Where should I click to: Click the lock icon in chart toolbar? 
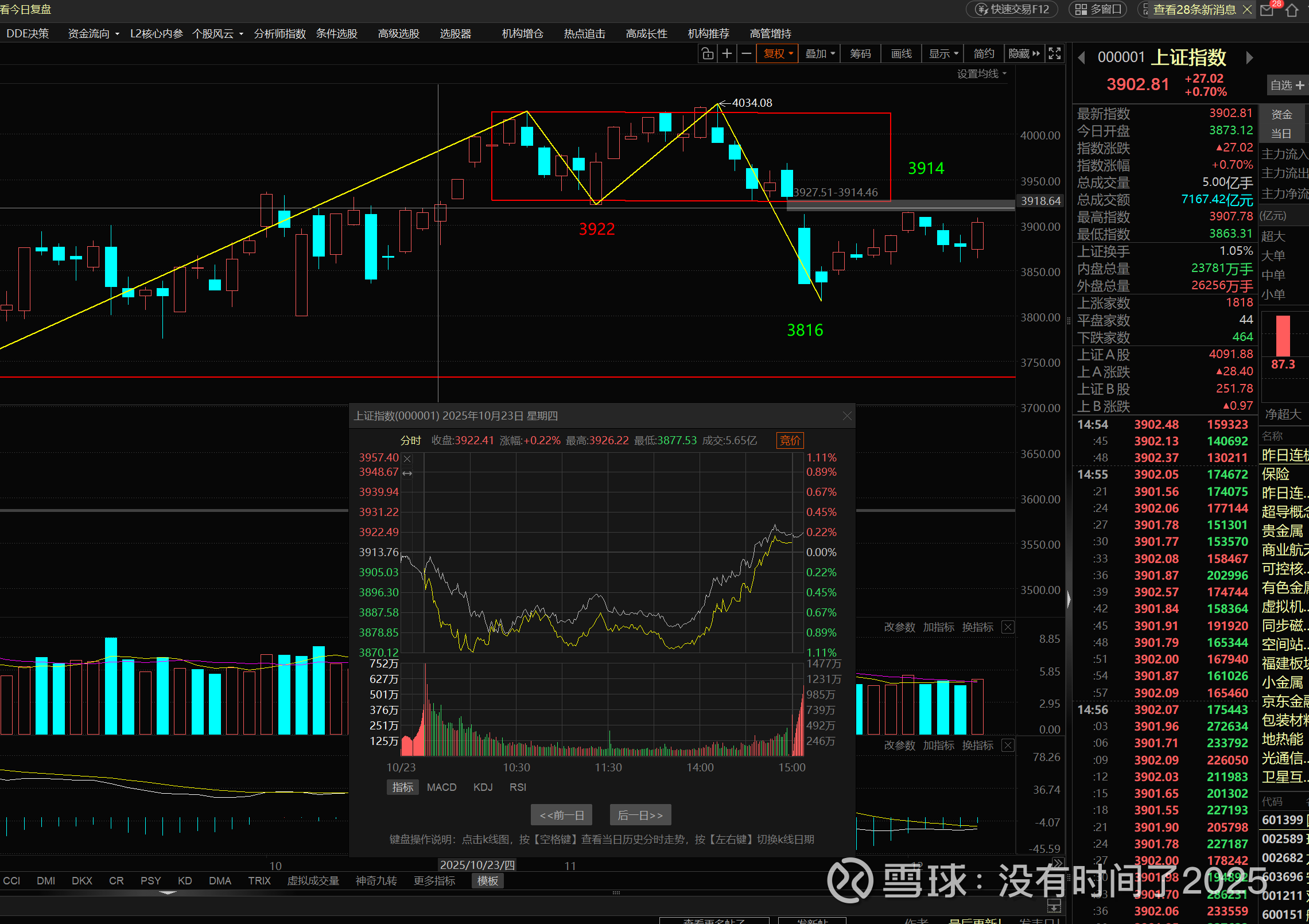(708, 53)
